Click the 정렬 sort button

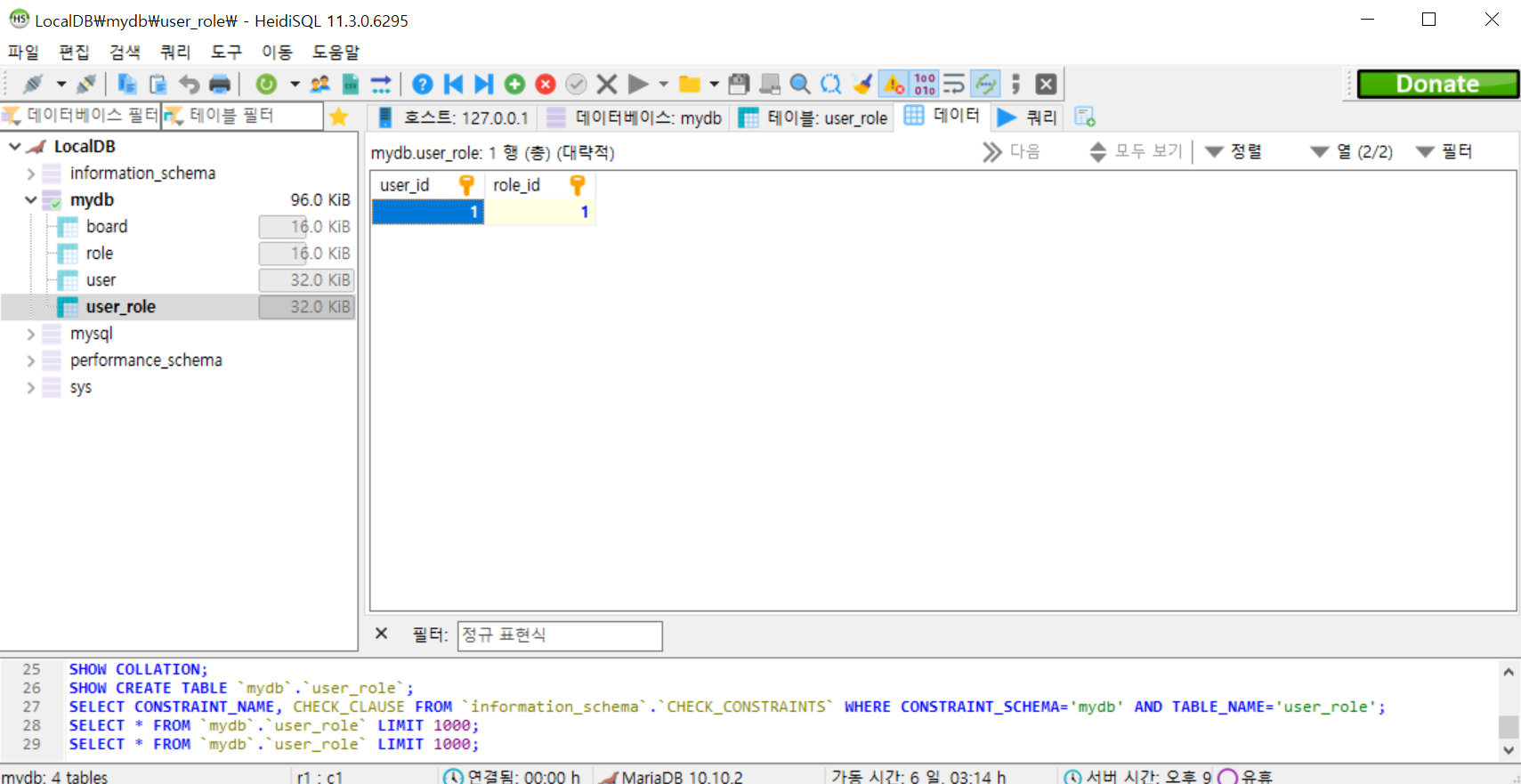click(1234, 151)
